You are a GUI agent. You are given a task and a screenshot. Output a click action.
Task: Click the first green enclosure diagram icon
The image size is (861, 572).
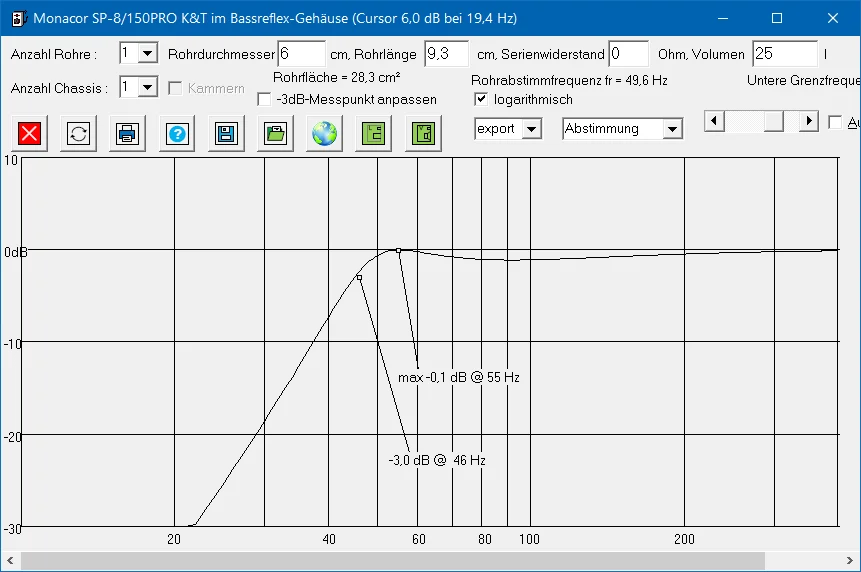coord(374,133)
